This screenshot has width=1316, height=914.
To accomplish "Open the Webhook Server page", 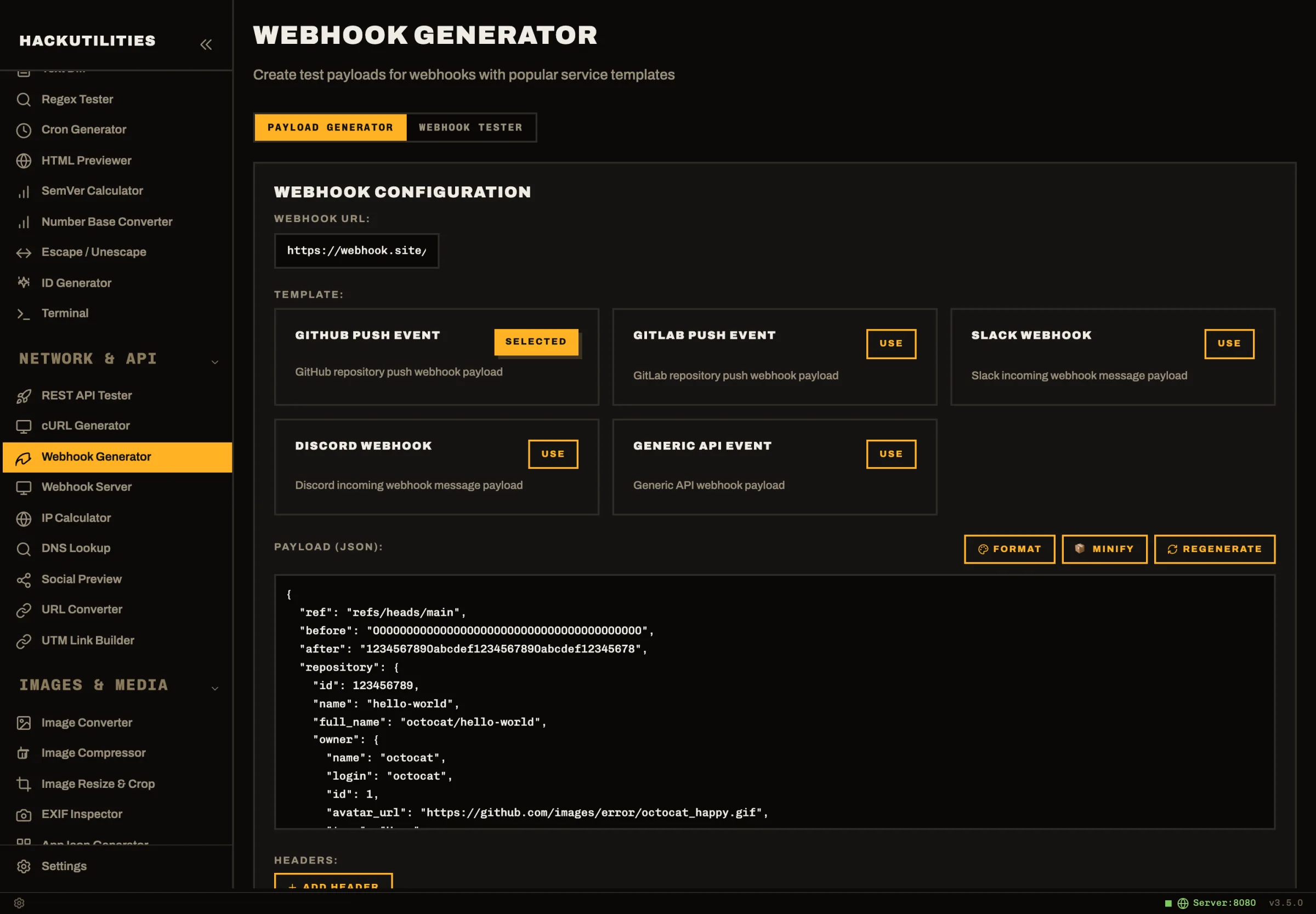I will [116, 487].
